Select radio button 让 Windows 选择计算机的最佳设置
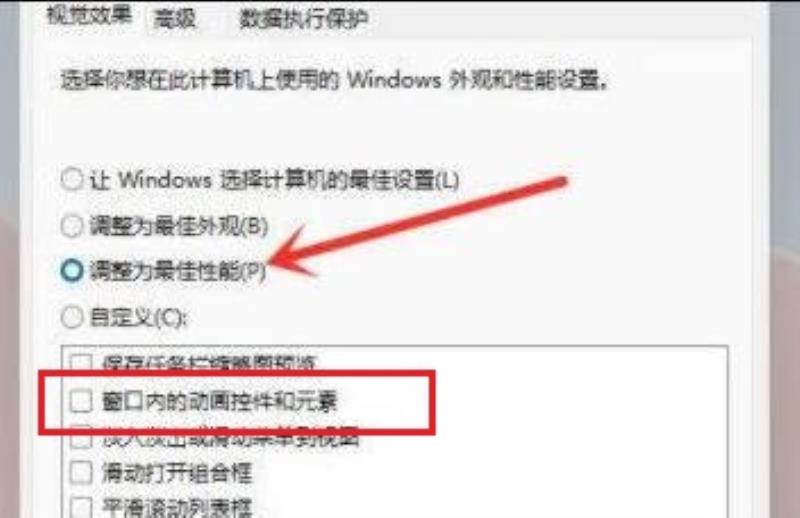This screenshot has height=518, width=800. point(72,180)
